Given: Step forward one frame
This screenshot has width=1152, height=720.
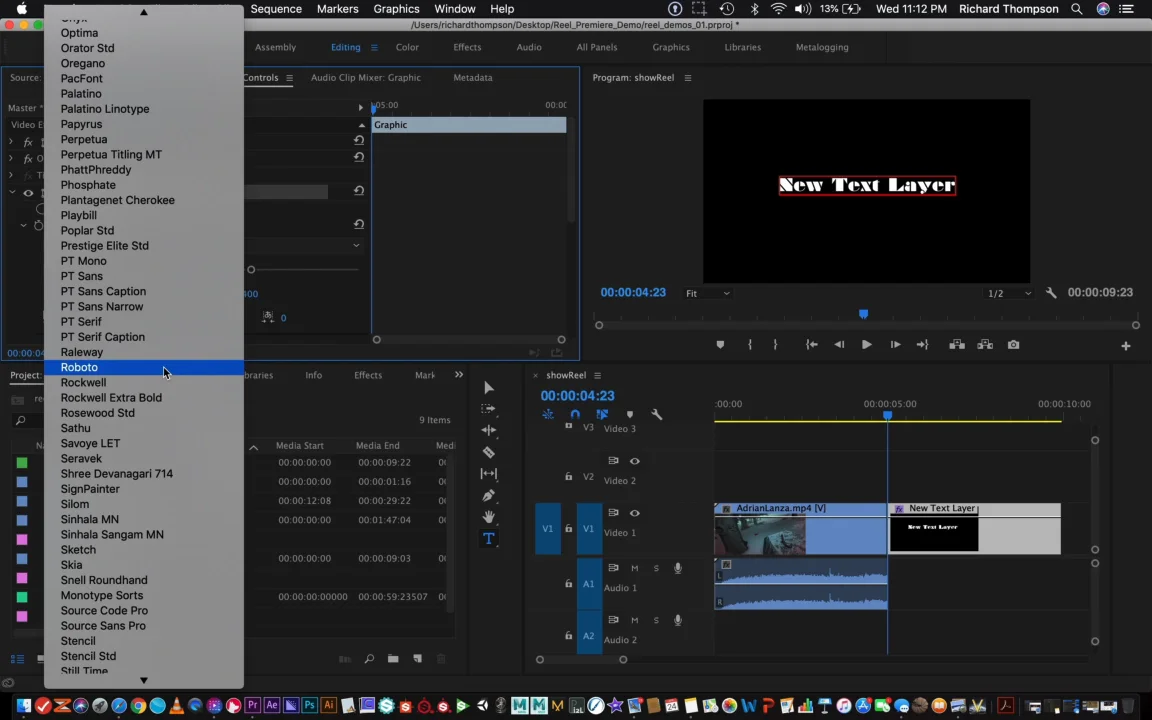Looking at the screenshot, I should pyautogui.click(x=895, y=345).
